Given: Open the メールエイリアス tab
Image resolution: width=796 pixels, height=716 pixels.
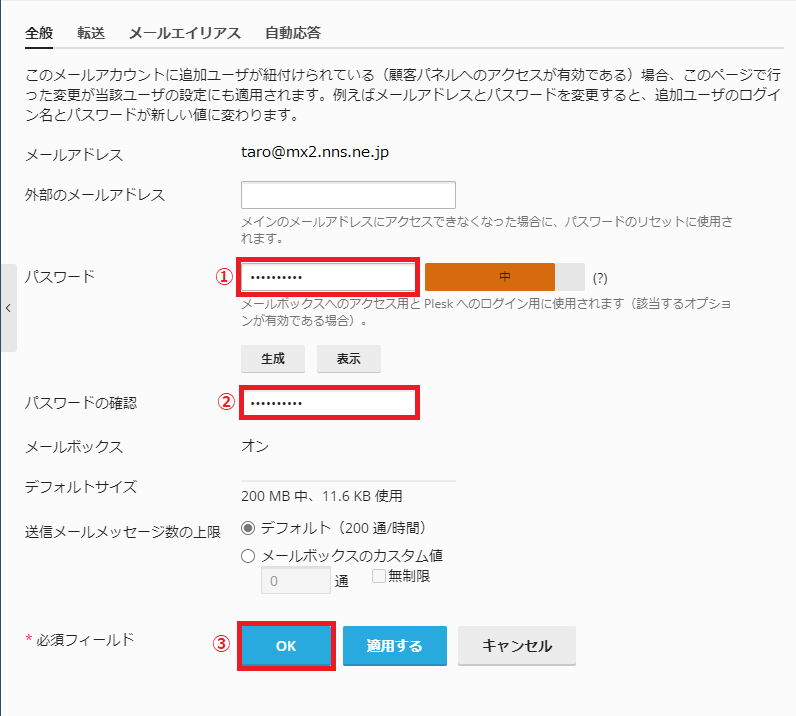Looking at the screenshot, I should [x=185, y=32].
